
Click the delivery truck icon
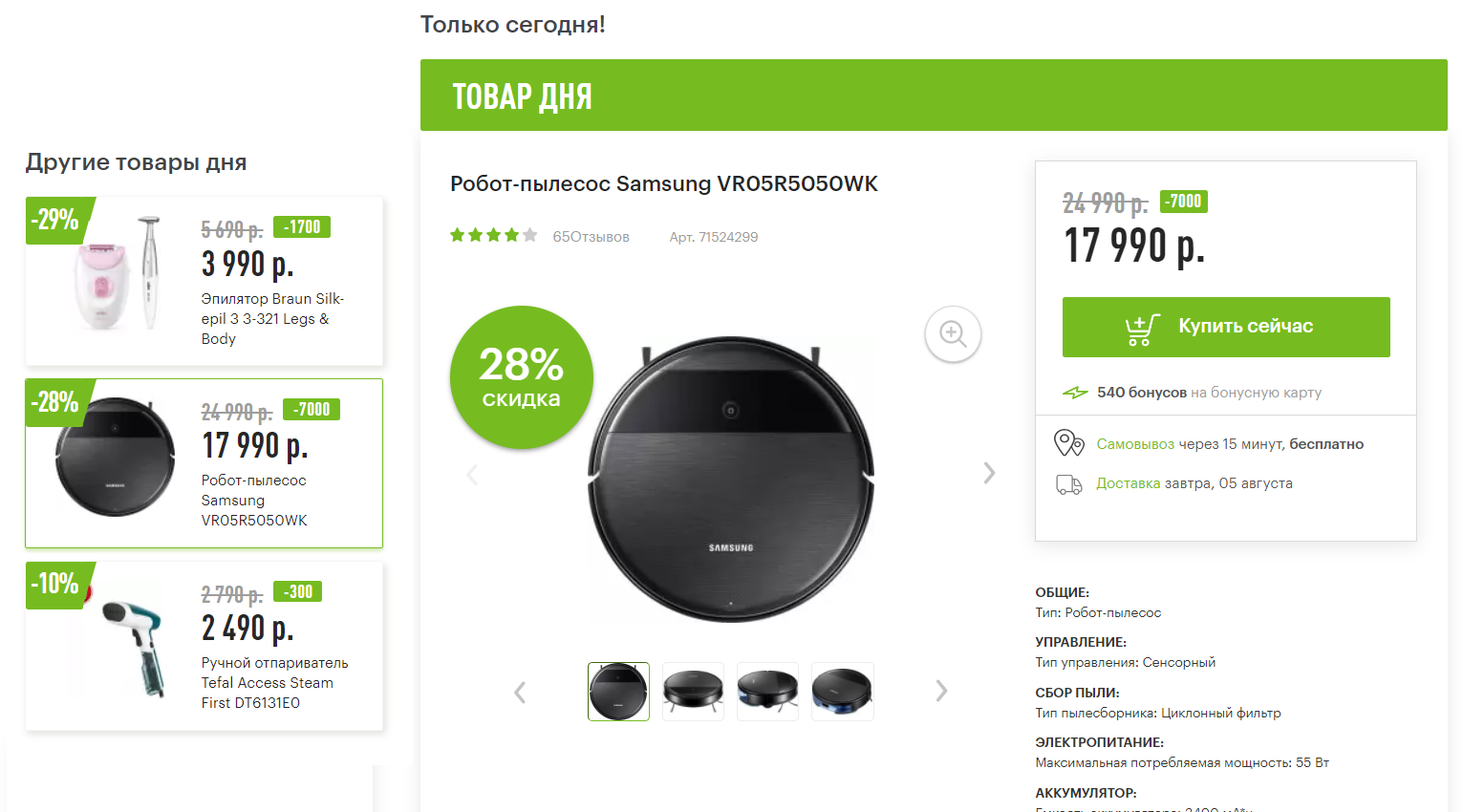[x=1068, y=484]
